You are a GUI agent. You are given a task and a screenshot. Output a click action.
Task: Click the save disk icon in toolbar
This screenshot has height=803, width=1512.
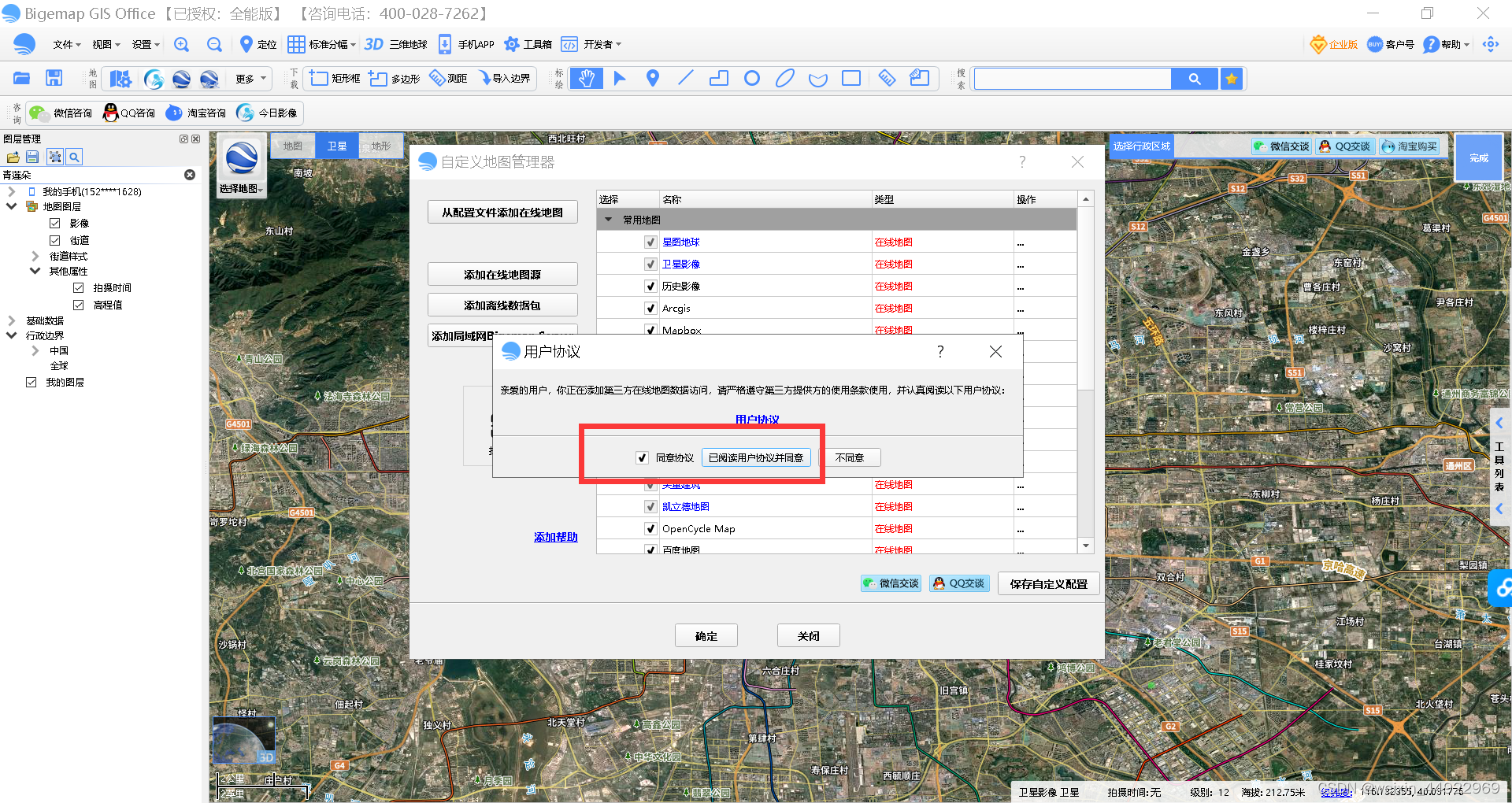coord(54,78)
